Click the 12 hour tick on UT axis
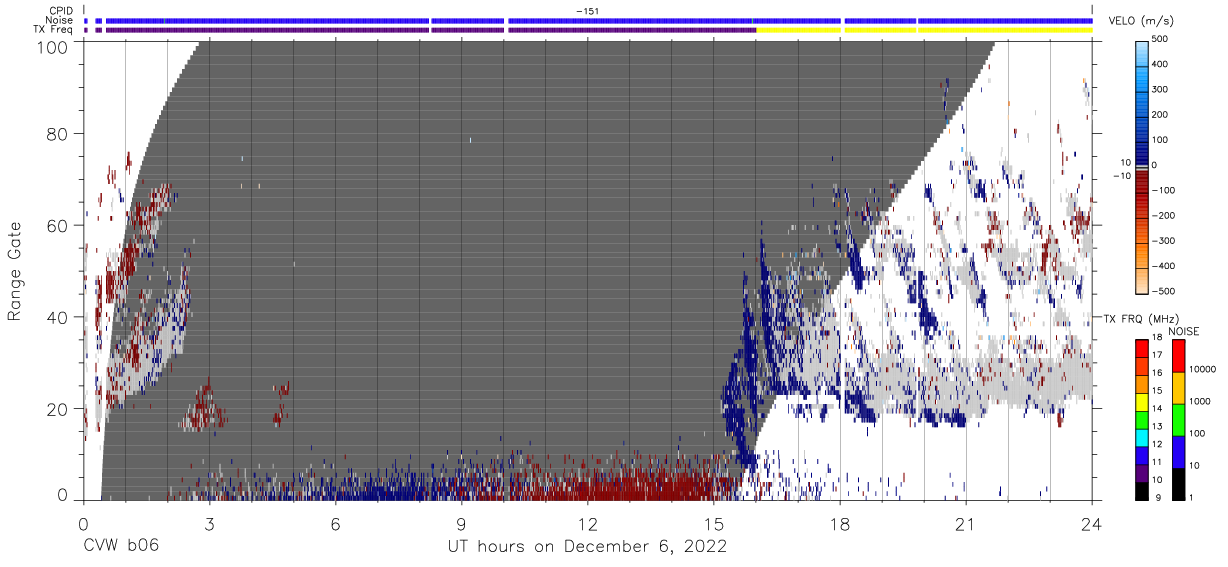1228x567 pixels. [587, 522]
